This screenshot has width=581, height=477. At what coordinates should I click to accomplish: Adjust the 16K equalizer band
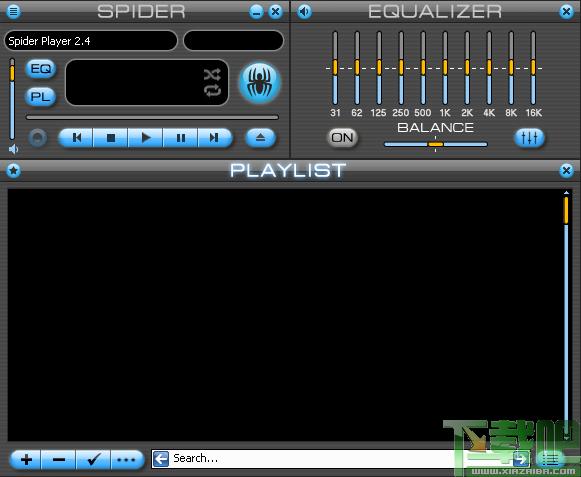point(533,68)
